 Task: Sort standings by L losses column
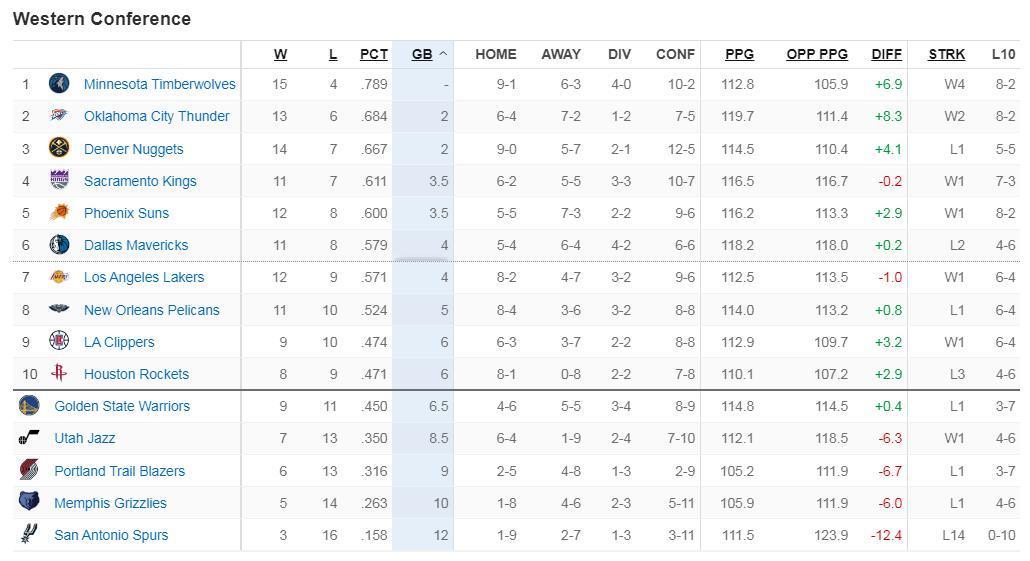[x=333, y=54]
